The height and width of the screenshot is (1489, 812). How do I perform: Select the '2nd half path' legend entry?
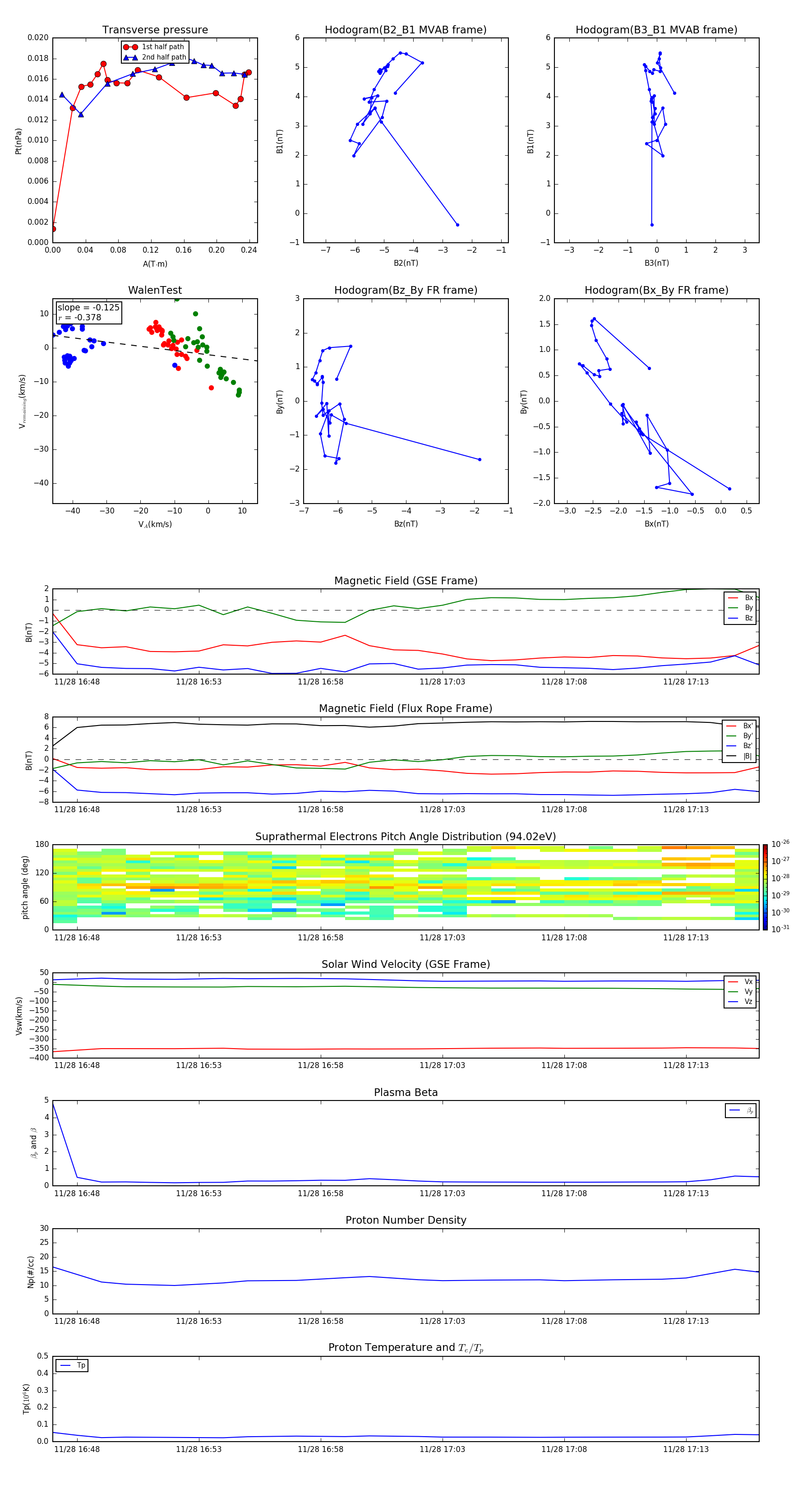pos(155,57)
